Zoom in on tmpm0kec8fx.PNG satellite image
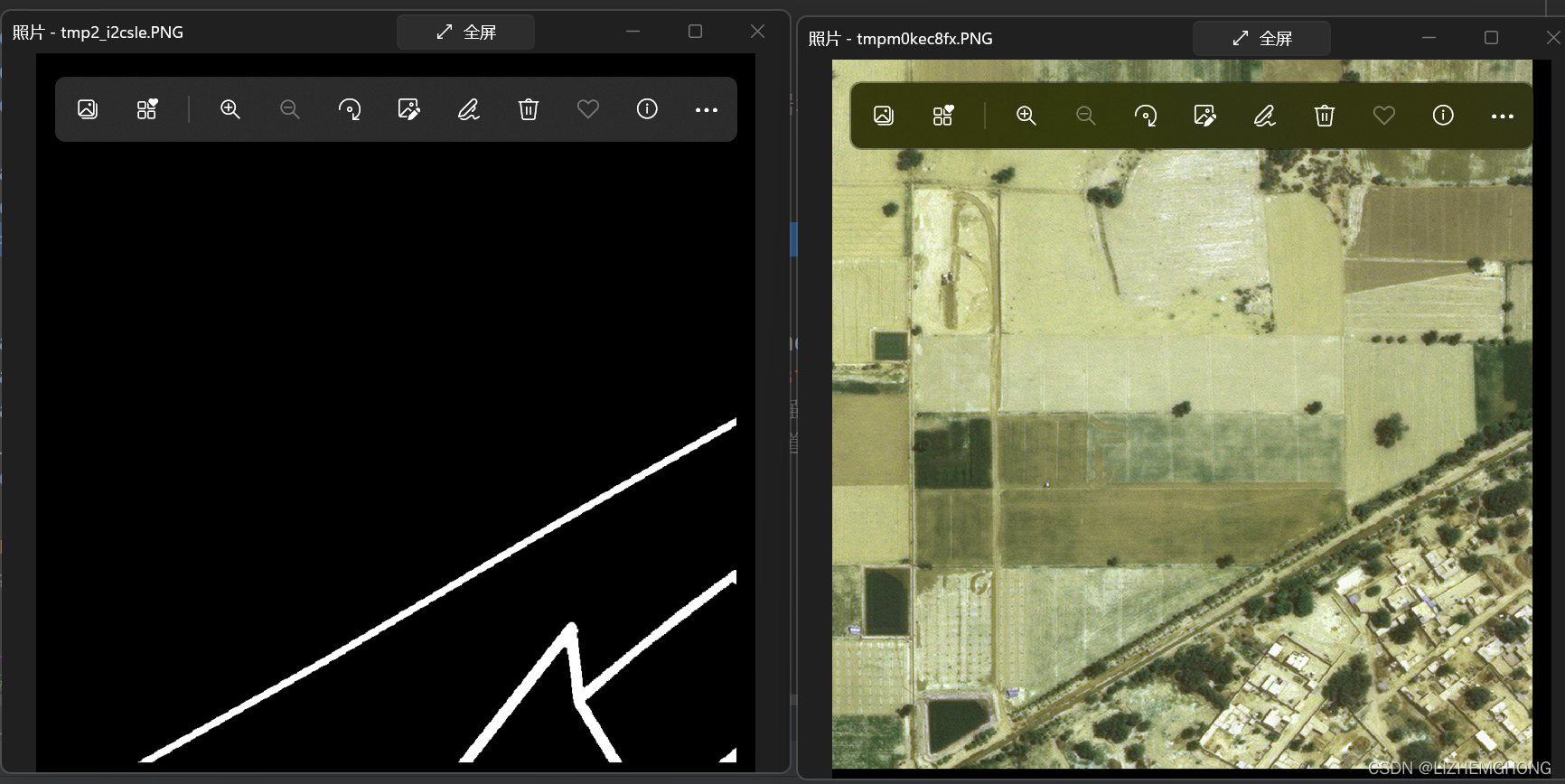This screenshot has width=1565, height=784. click(x=1026, y=116)
